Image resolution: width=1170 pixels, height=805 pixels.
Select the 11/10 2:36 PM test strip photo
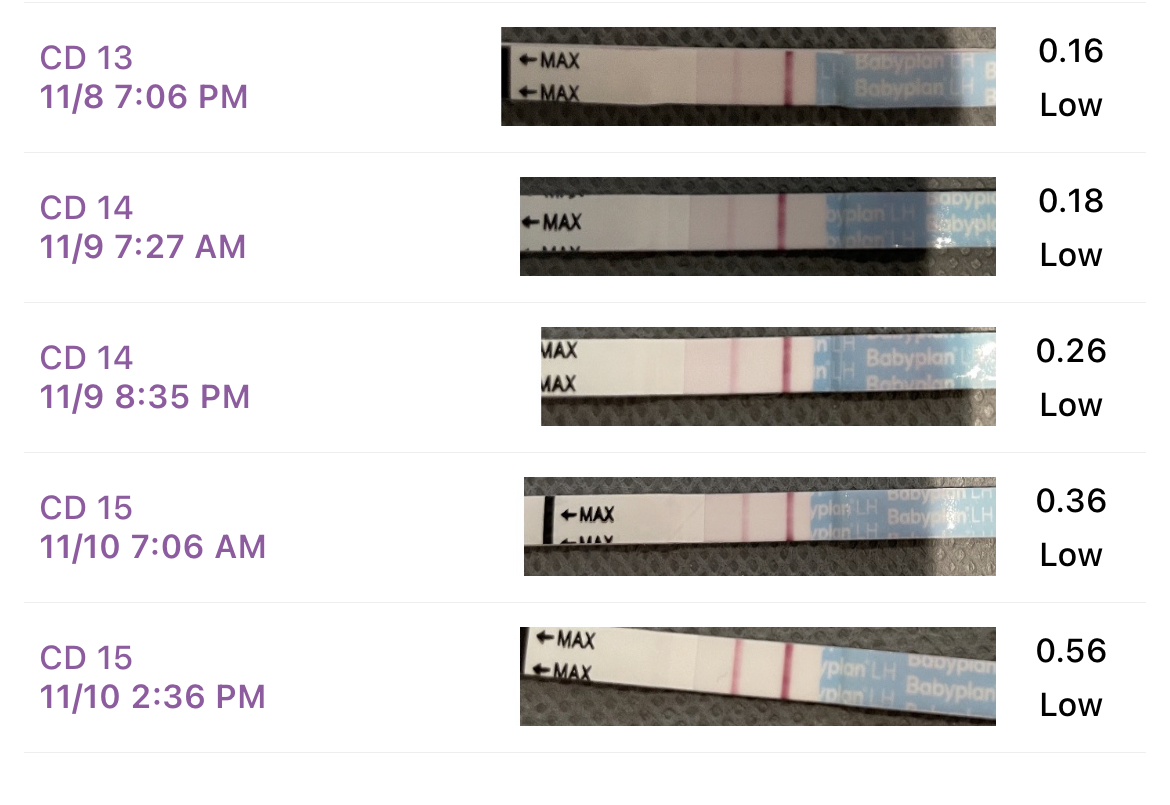[757, 676]
